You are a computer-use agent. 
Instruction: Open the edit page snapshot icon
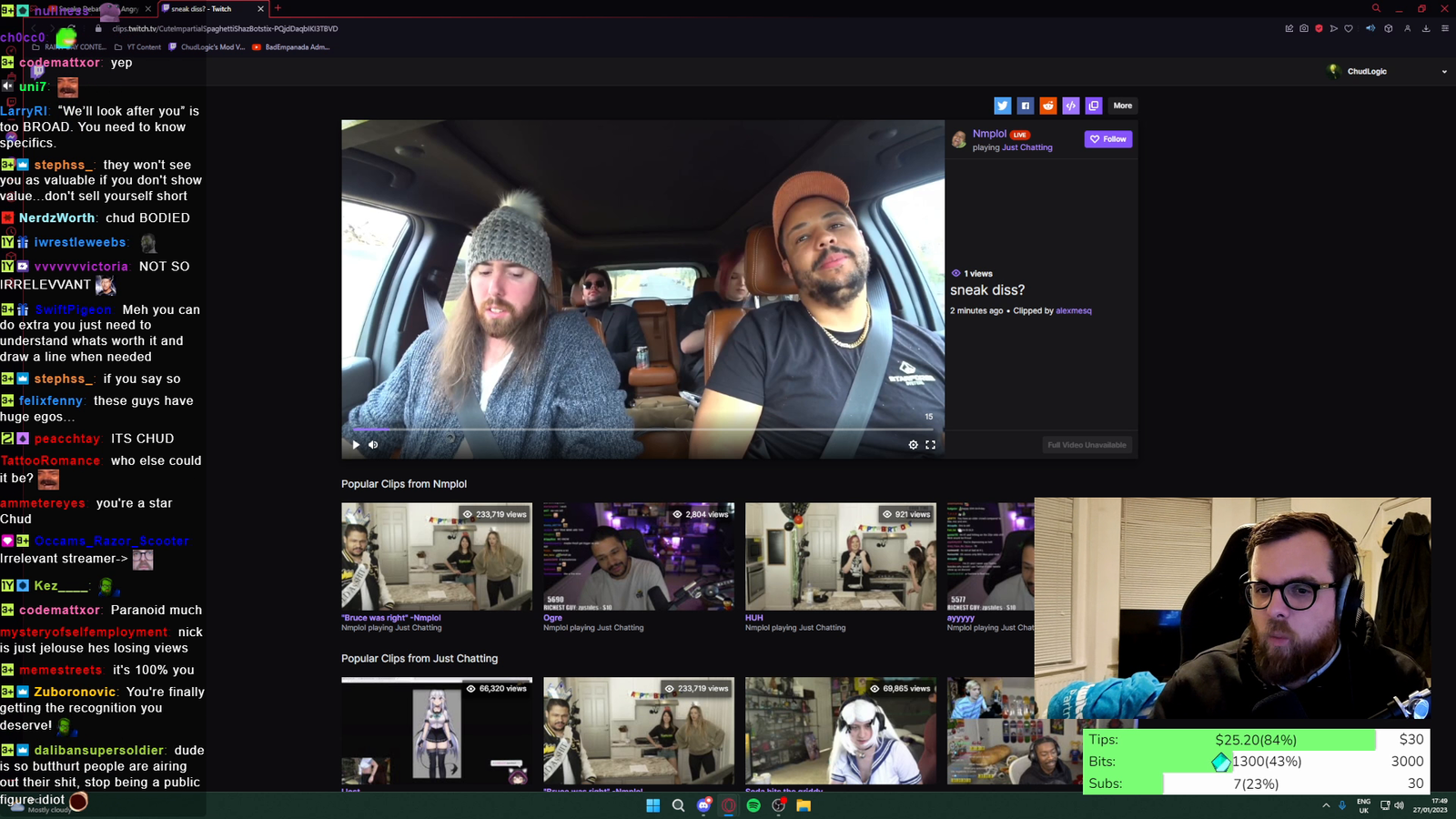point(1289,28)
